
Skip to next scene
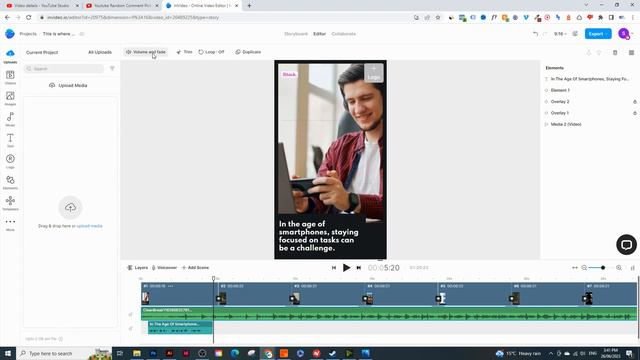click(358, 268)
